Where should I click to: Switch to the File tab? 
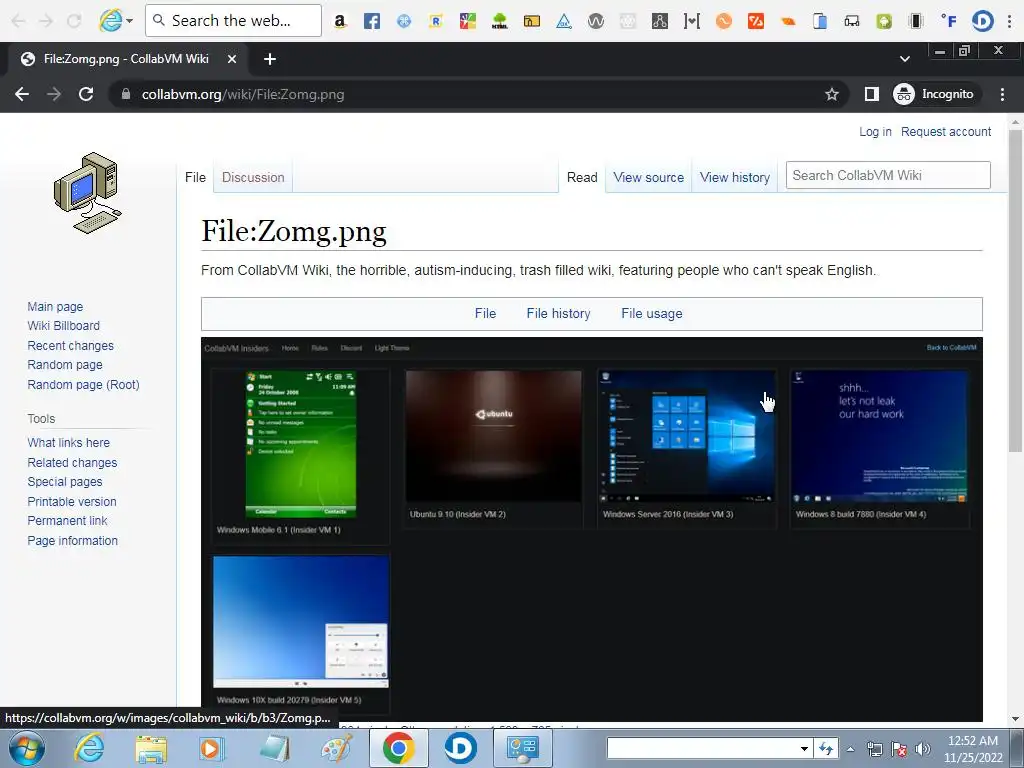click(x=195, y=177)
